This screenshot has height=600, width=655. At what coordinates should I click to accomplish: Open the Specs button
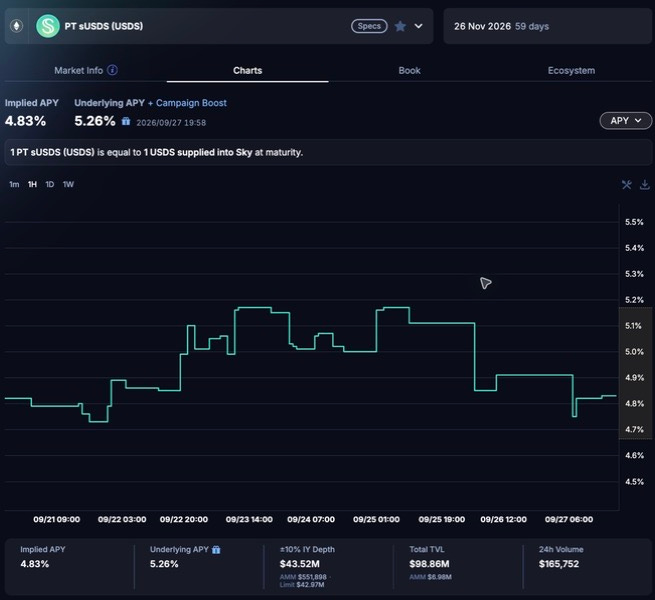tap(369, 26)
